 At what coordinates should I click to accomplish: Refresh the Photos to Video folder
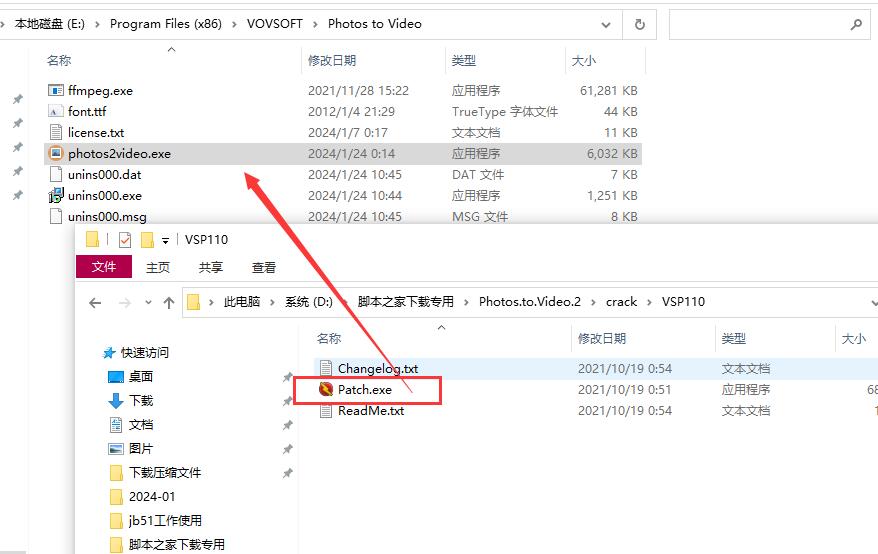(639, 24)
